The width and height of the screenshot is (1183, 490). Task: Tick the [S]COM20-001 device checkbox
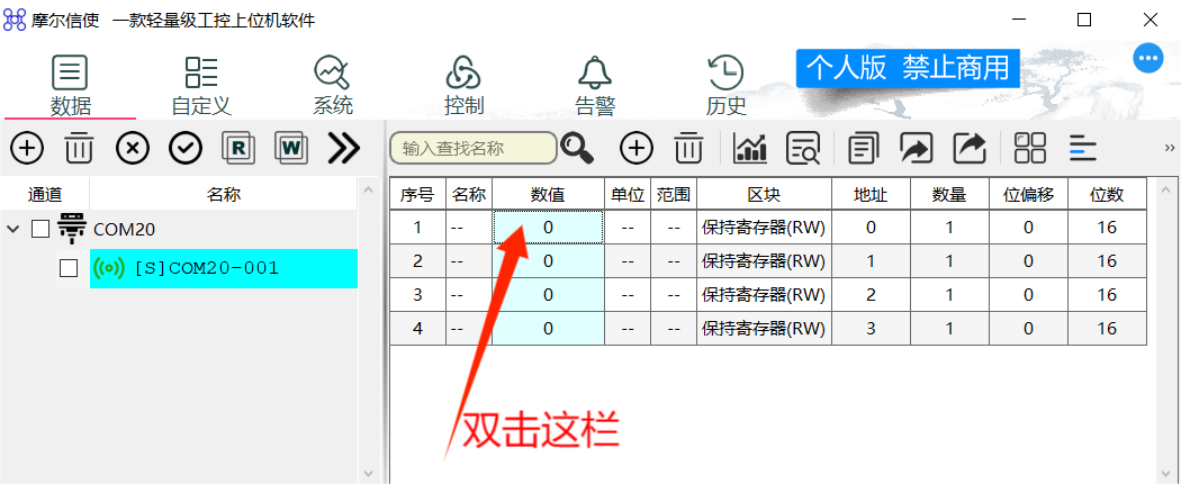pyautogui.click(x=69, y=268)
